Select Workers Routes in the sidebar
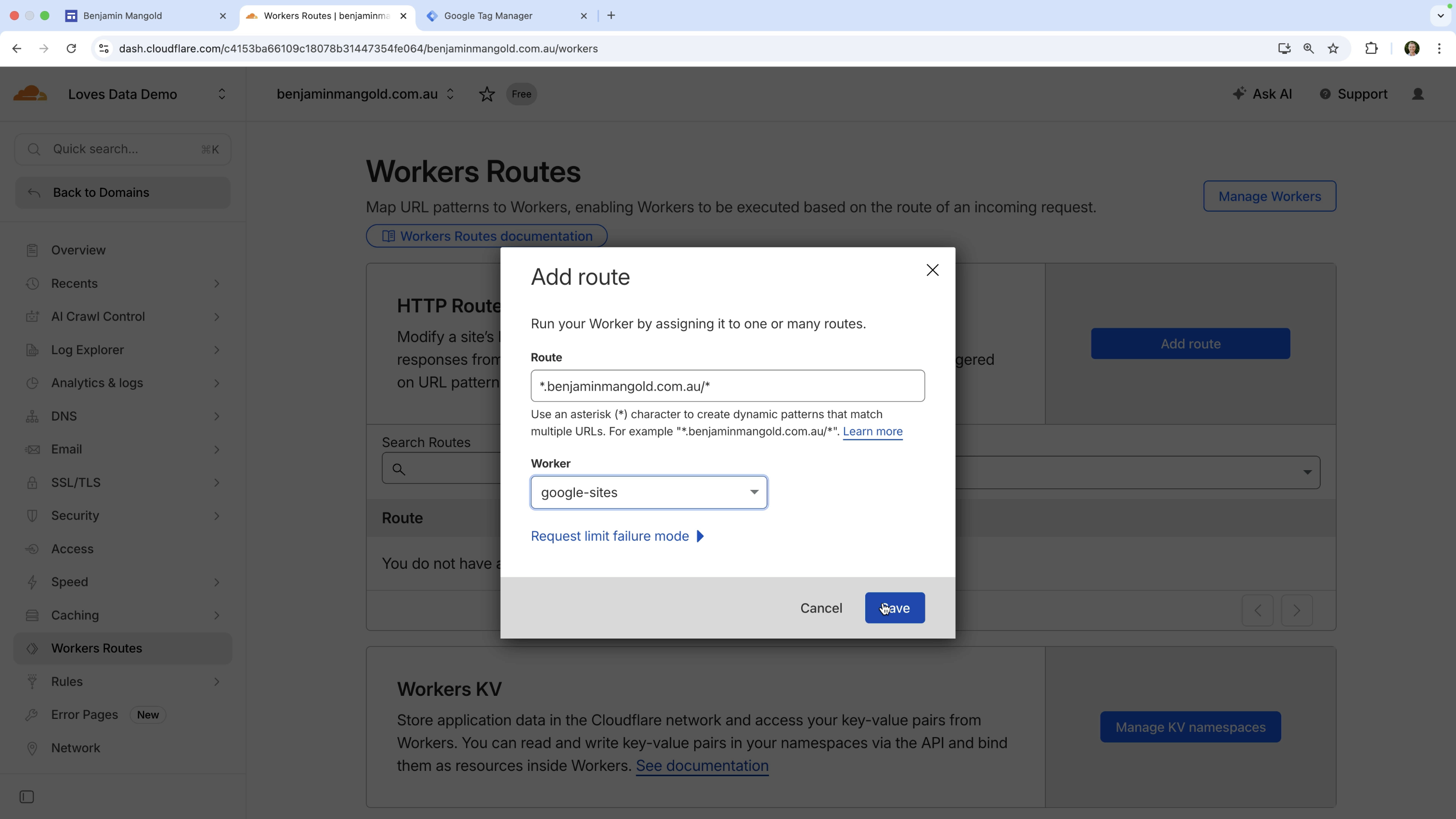This screenshot has width=1456, height=819. [x=123, y=648]
